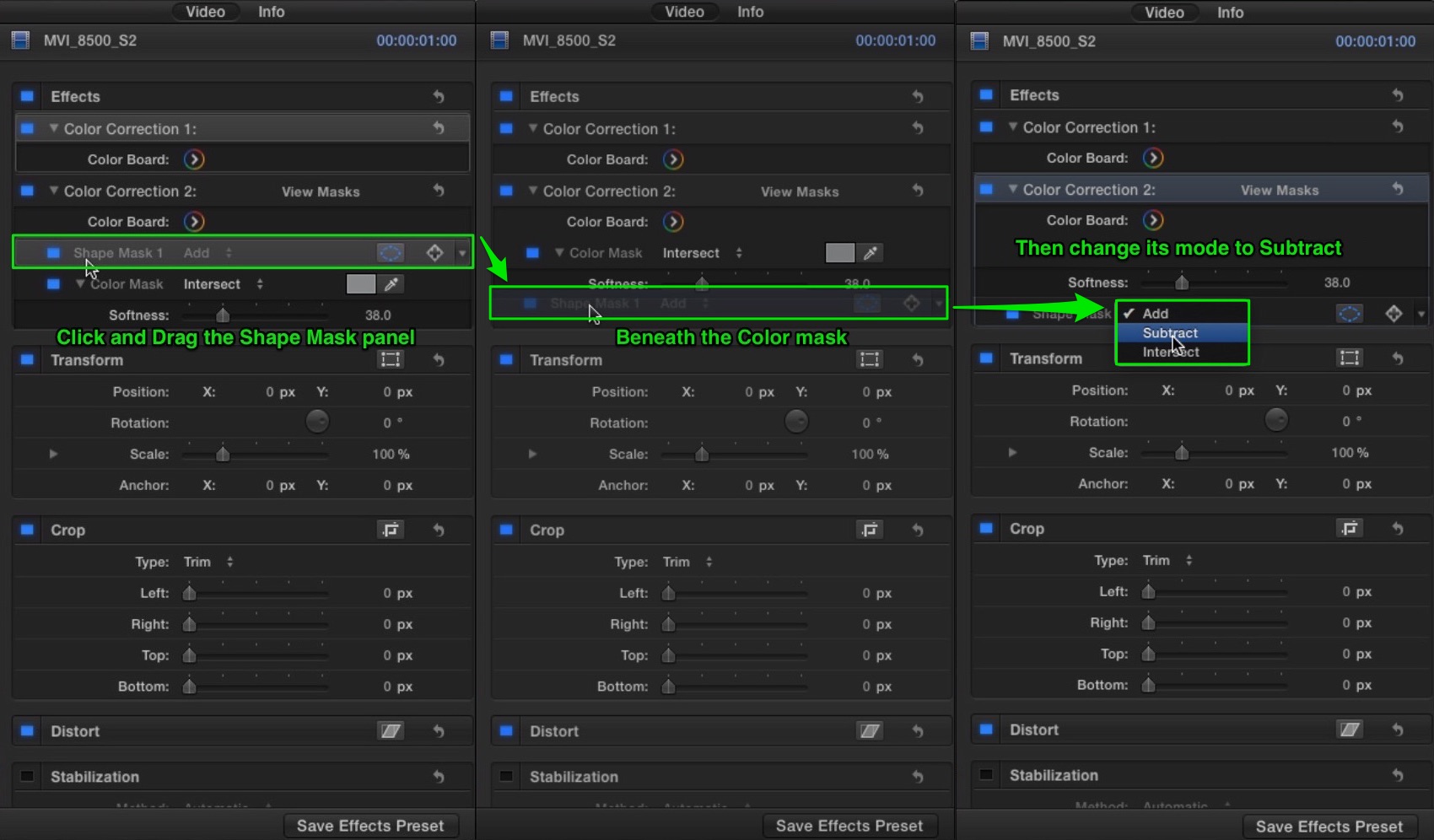Toggle Distort checkbox in right panel
The width and height of the screenshot is (1434, 840).
(986, 730)
